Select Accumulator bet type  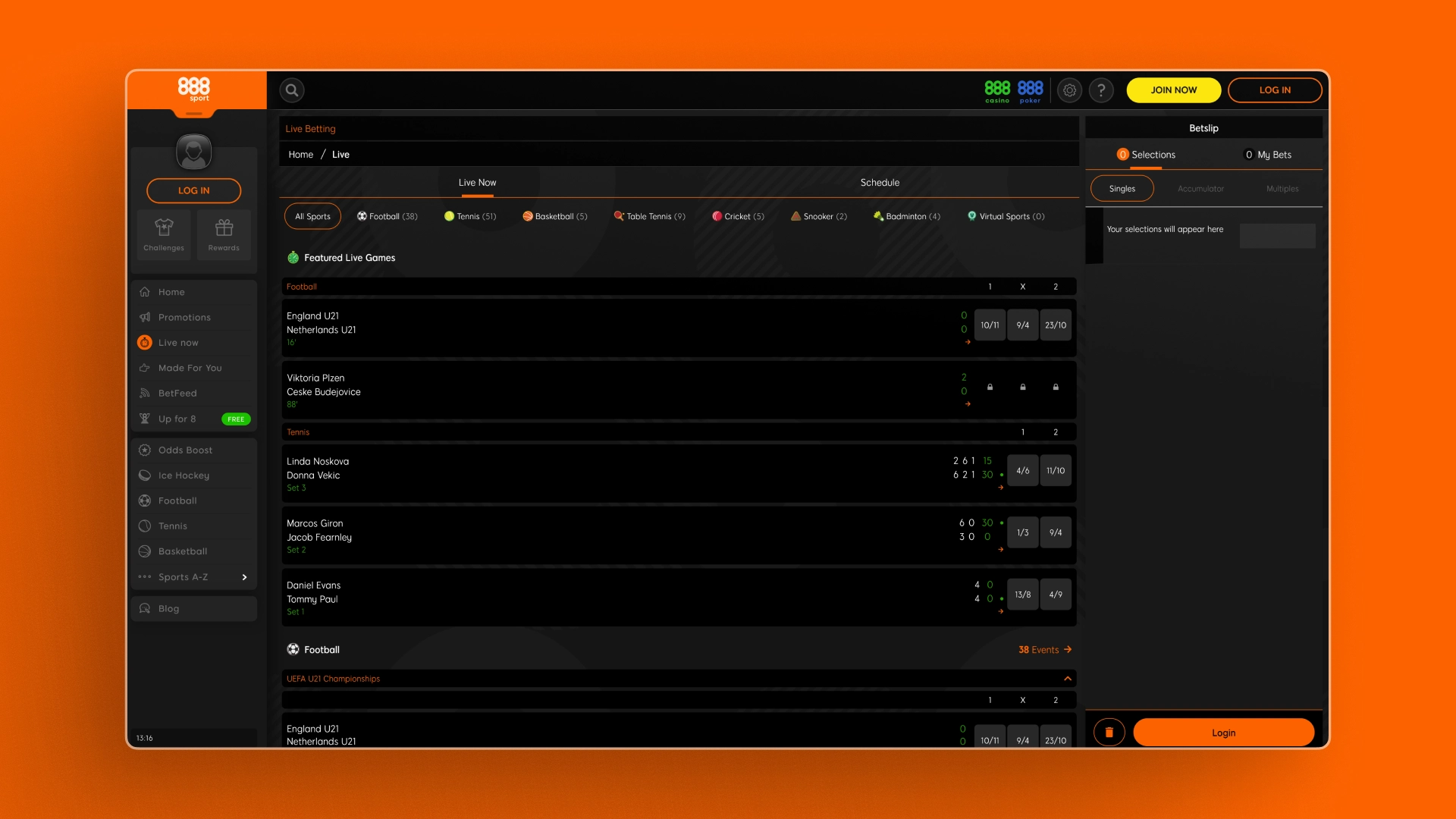tap(1201, 189)
